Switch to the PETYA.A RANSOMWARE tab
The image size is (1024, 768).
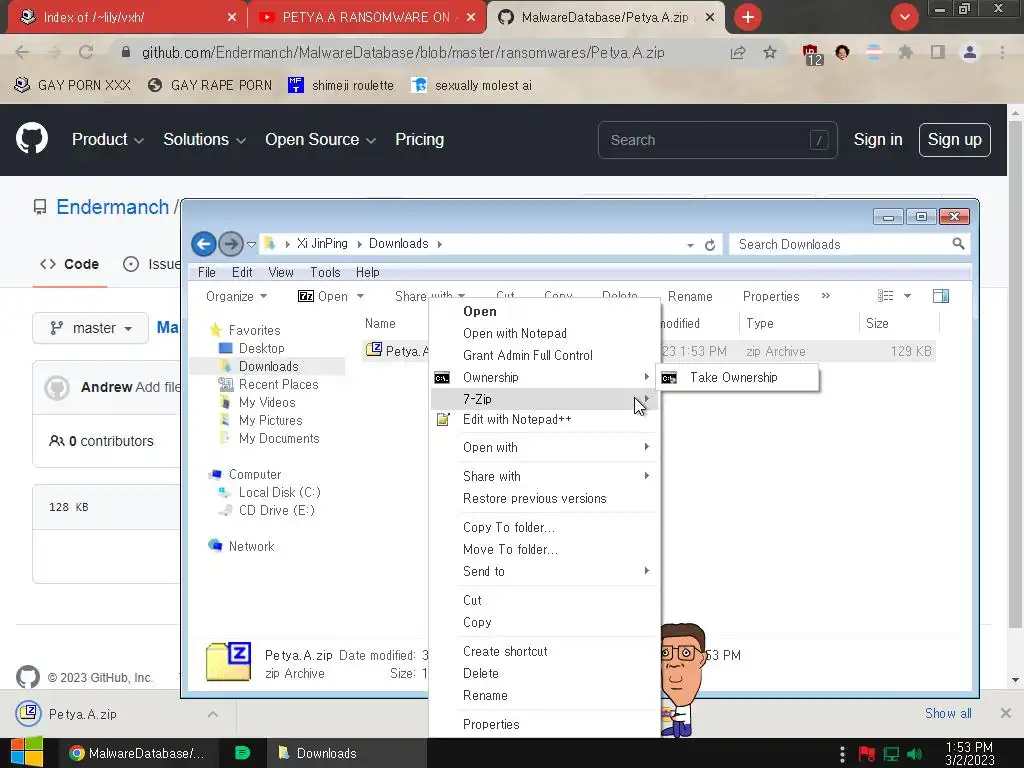(x=367, y=17)
